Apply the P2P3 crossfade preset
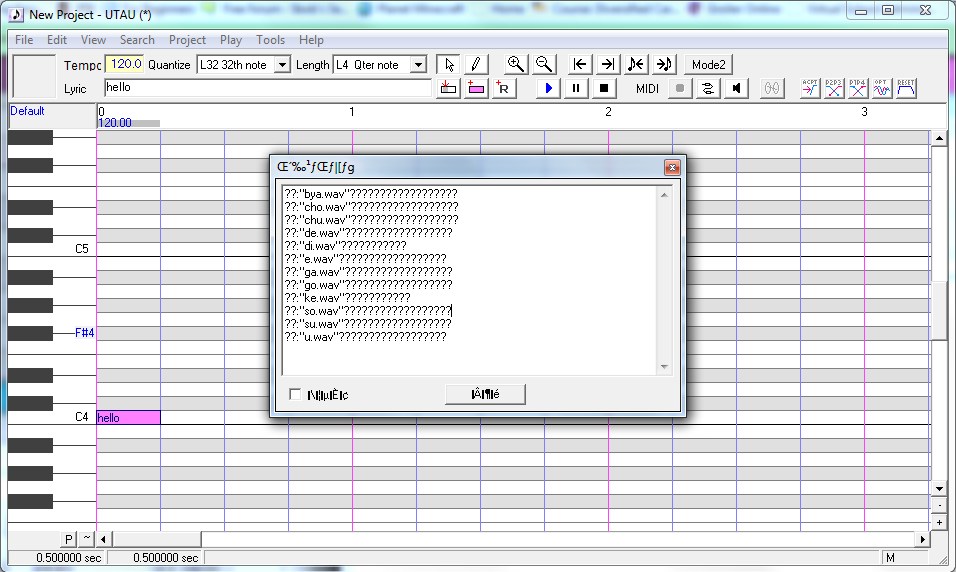The image size is (956, 572). point(833,88)
